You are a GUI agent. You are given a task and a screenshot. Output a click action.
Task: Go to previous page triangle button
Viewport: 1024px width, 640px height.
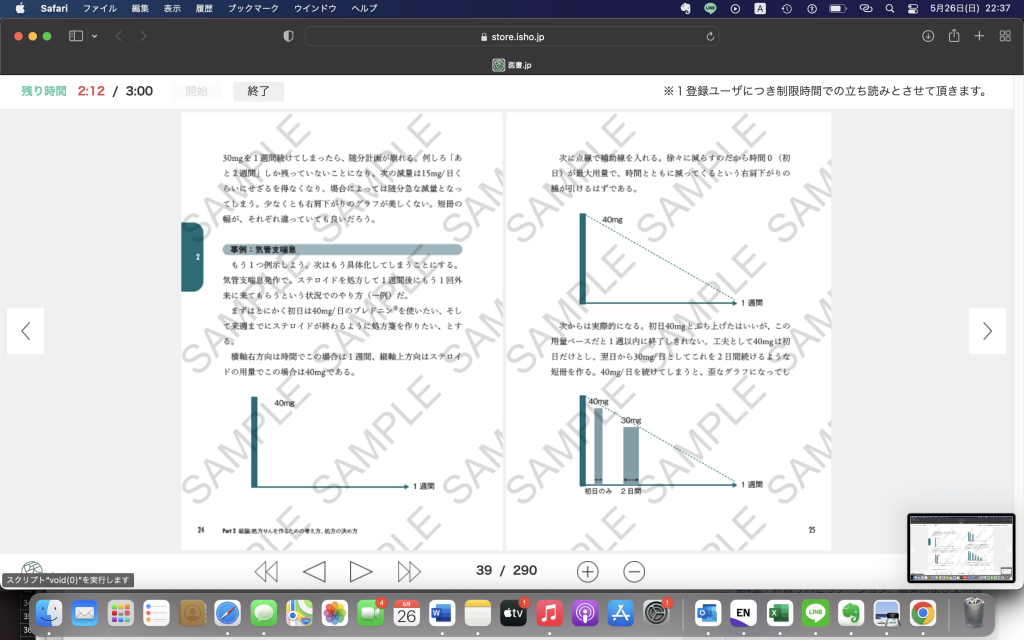pos(314,571)
